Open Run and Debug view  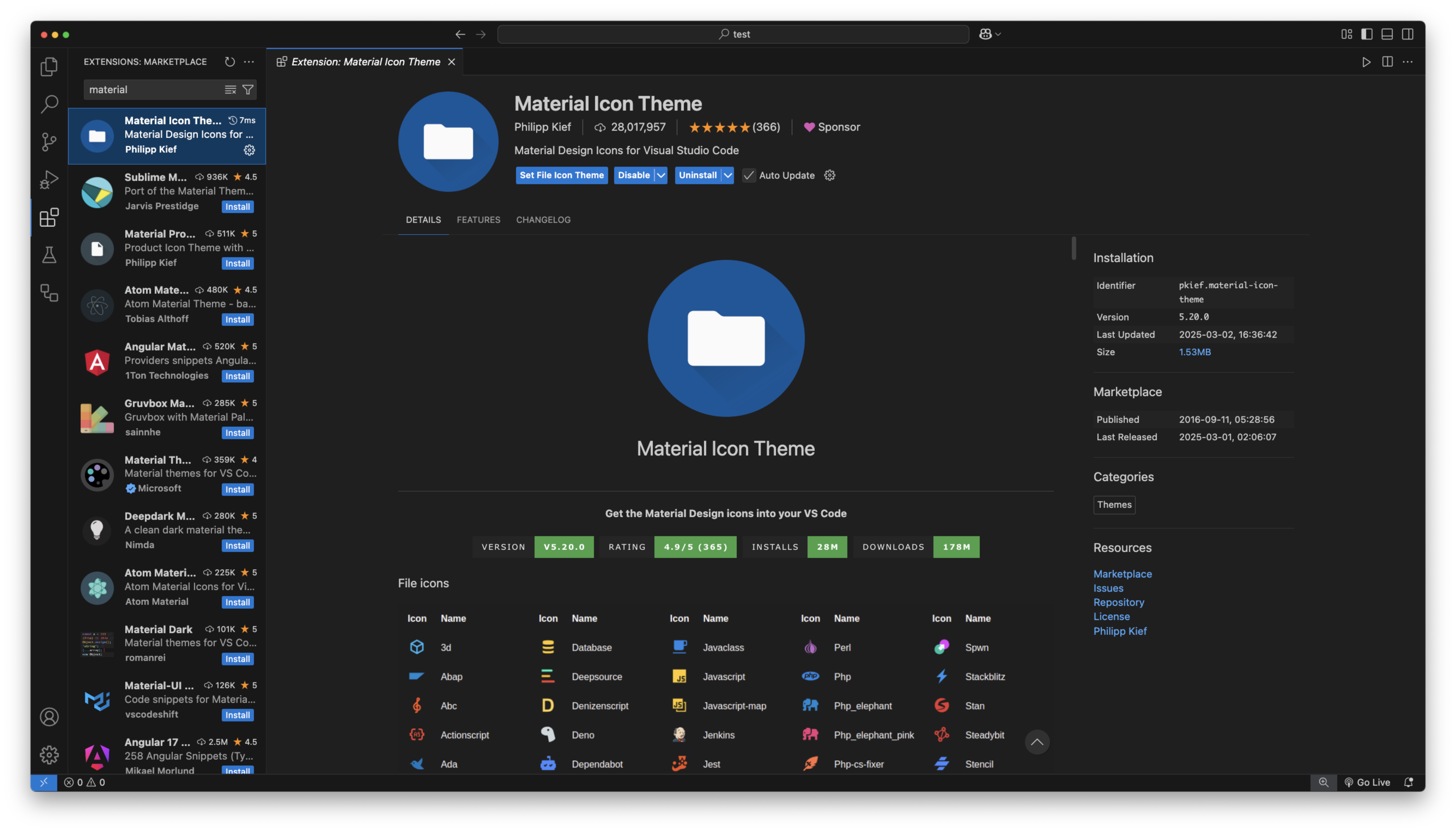49,180
